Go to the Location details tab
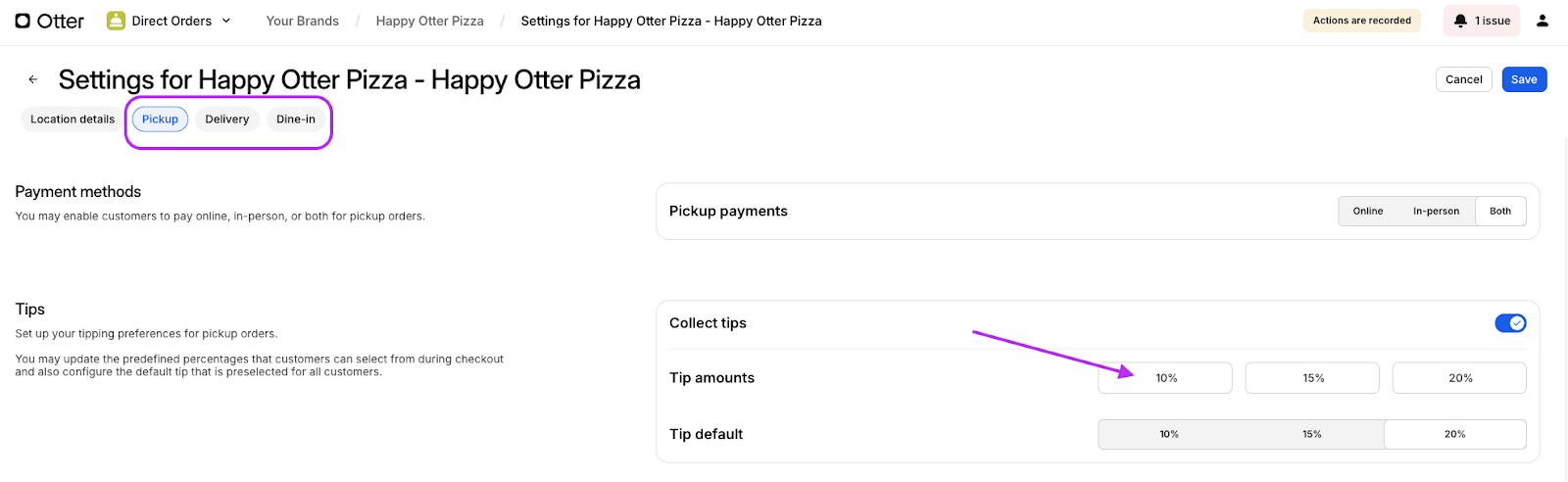Viewport: 1568px width, 482px height. coord(73,120)
